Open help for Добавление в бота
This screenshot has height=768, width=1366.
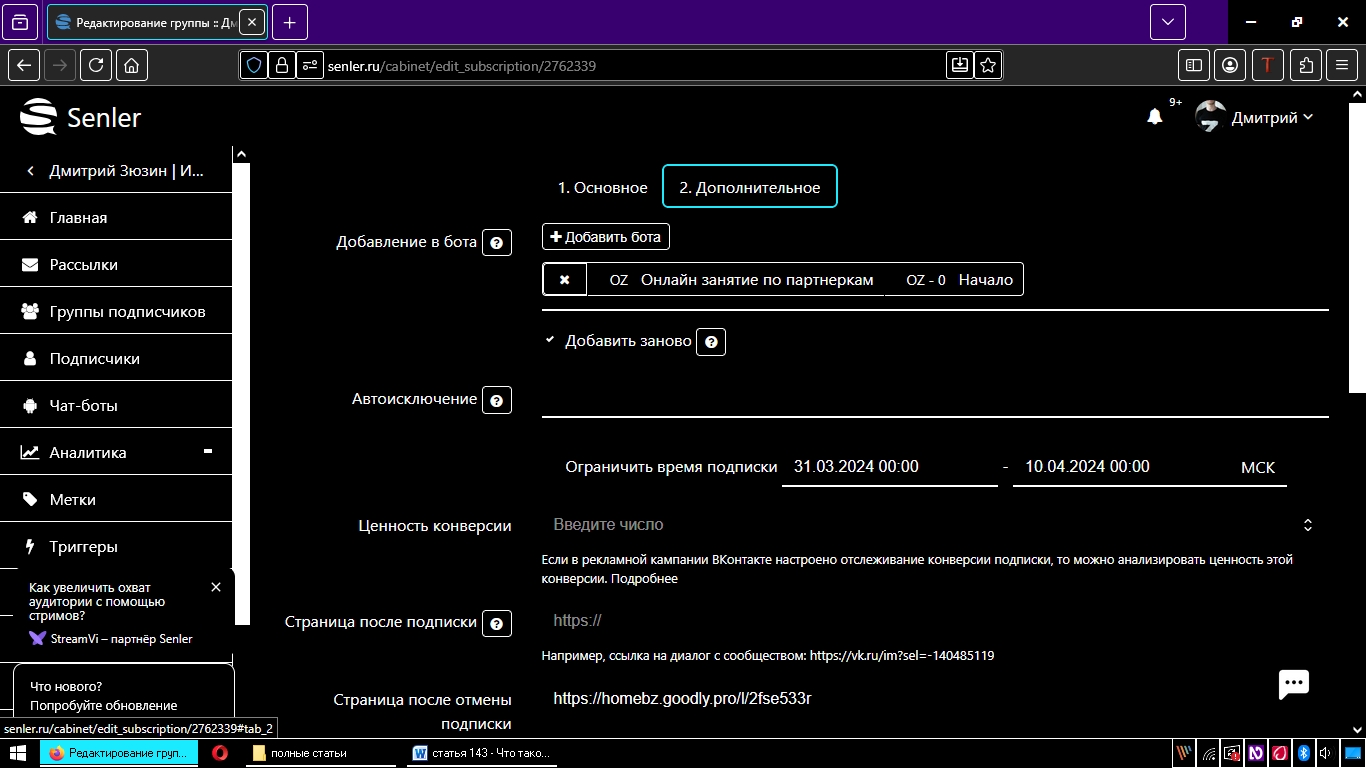(497, 242)
